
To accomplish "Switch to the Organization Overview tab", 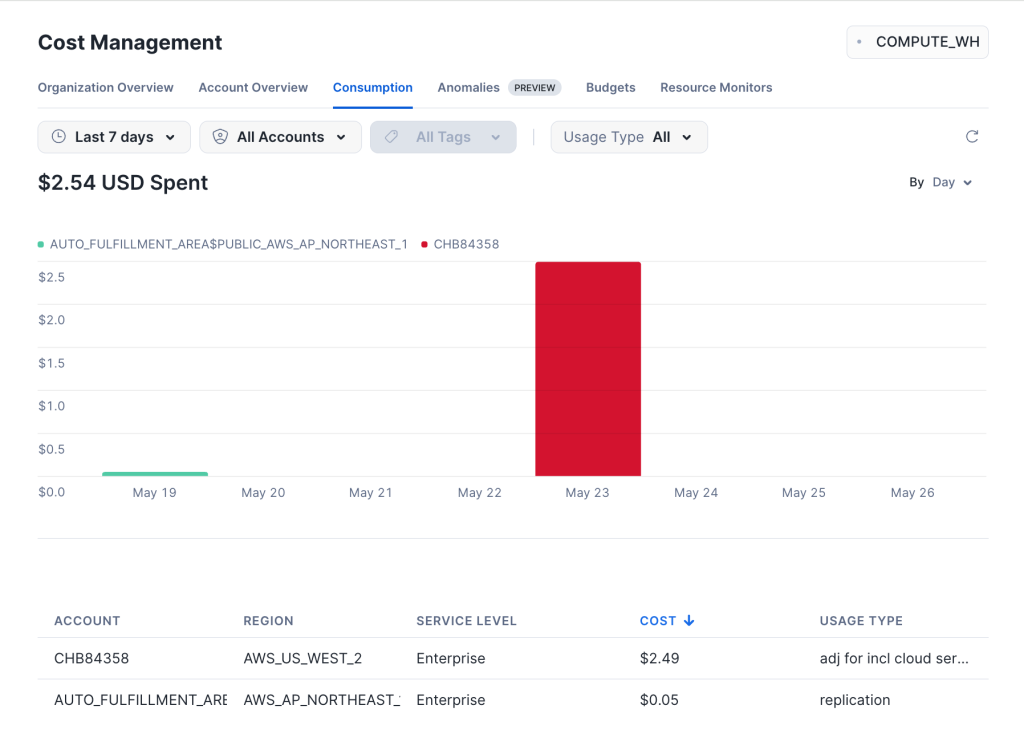I will 106,88.
